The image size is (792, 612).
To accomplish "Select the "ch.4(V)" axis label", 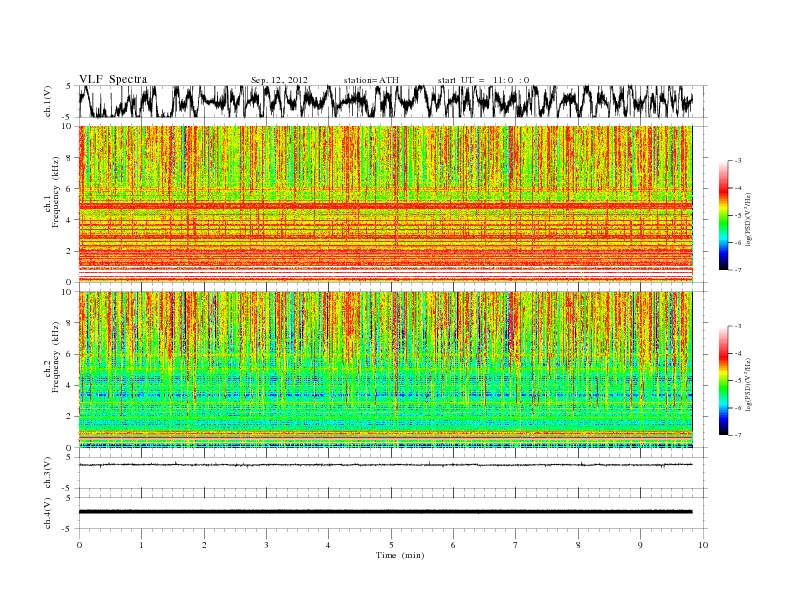I will (x=48, y=513).
